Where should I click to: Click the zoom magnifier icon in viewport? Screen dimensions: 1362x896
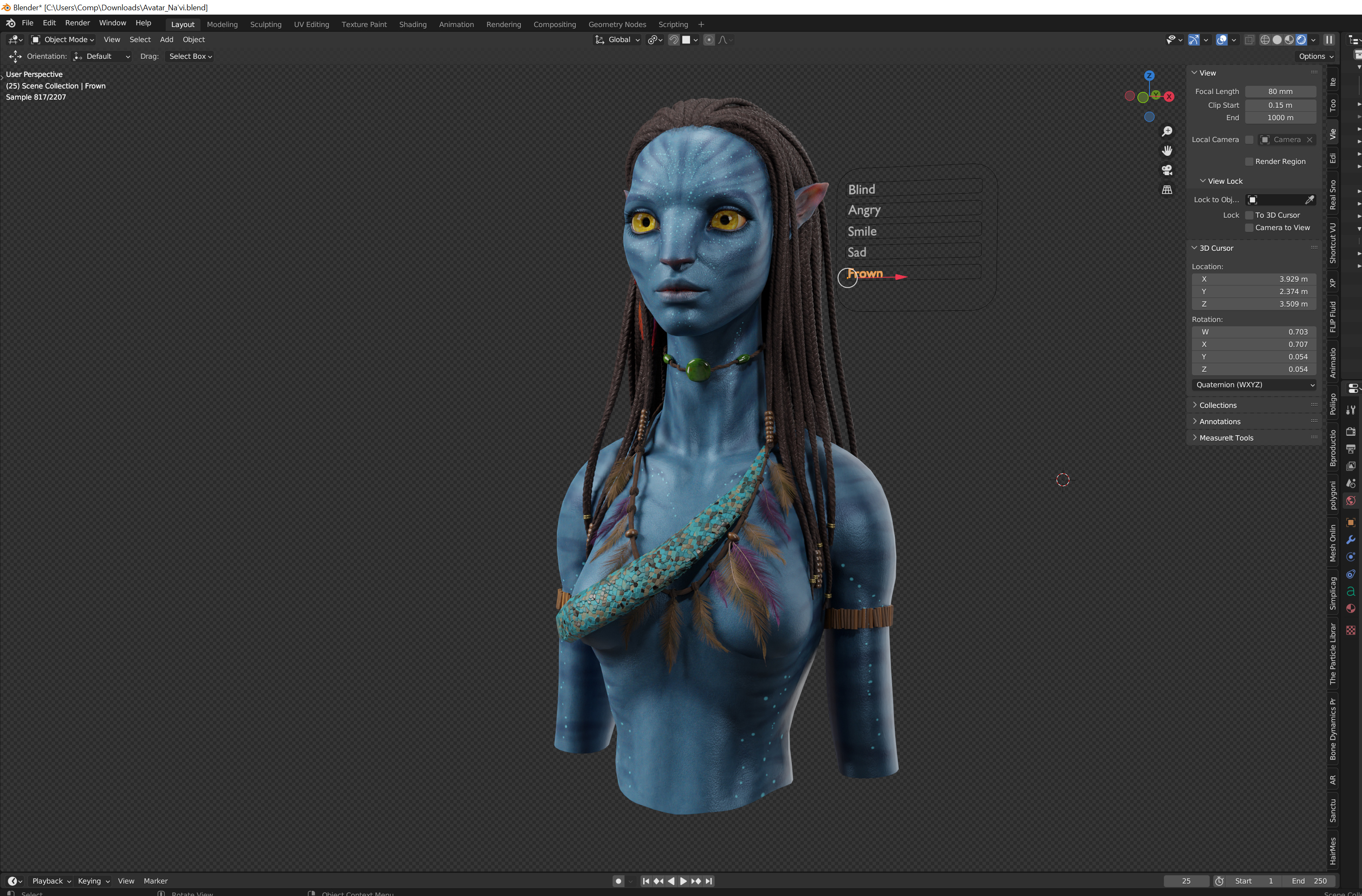(1167, 132)
